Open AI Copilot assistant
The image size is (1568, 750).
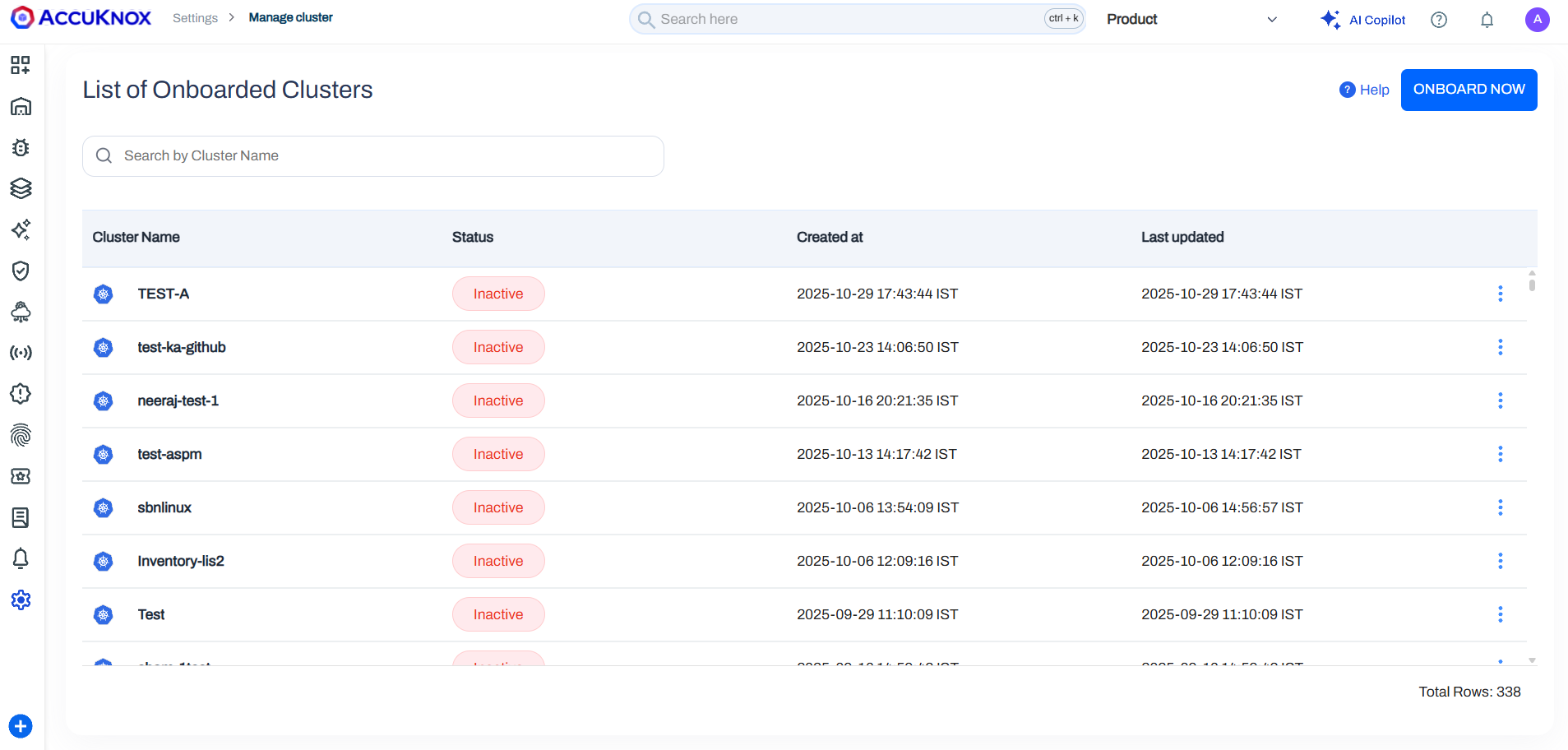pos(1363,20)
